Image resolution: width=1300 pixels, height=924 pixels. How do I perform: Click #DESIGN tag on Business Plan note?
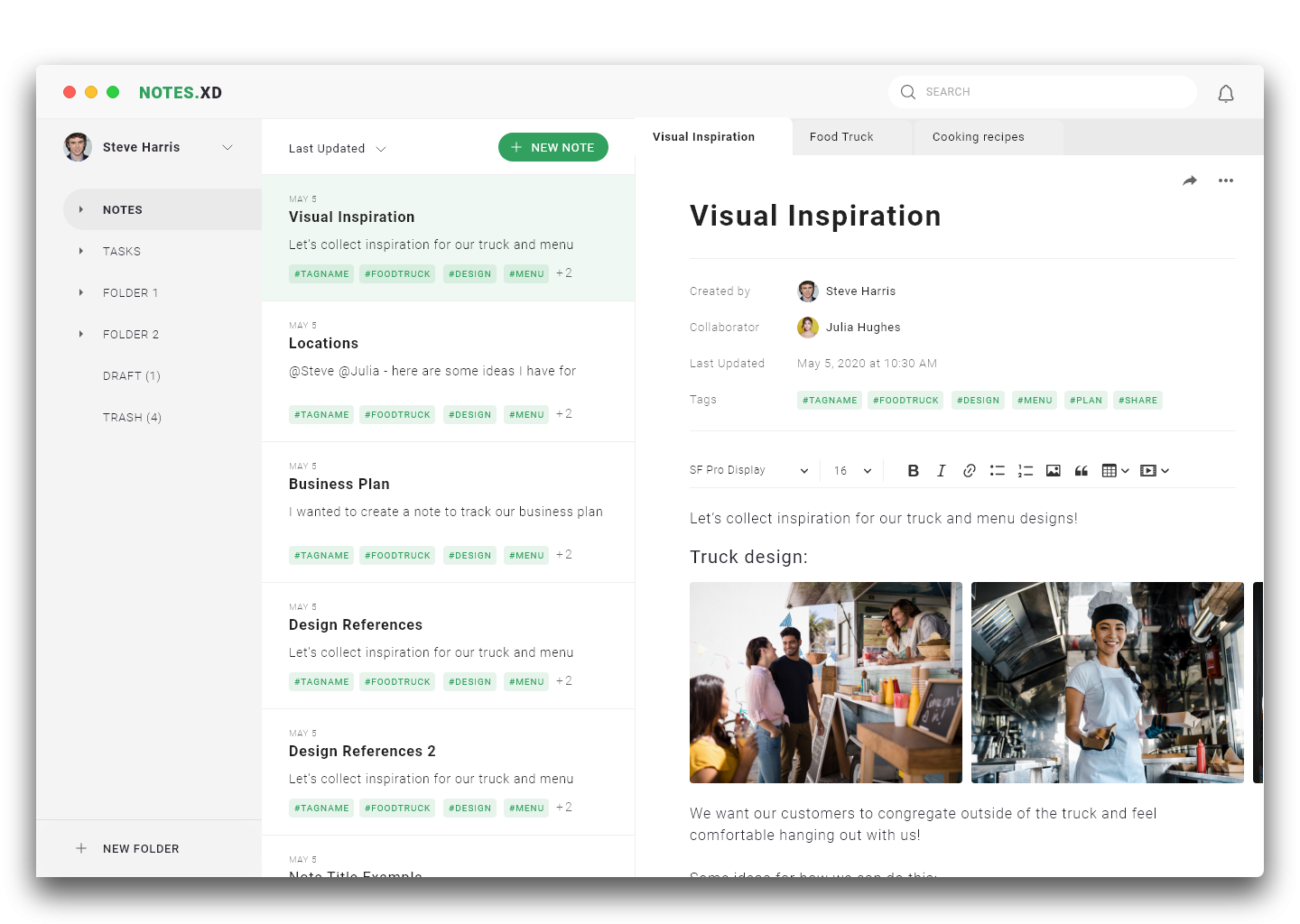click(469, 556)
